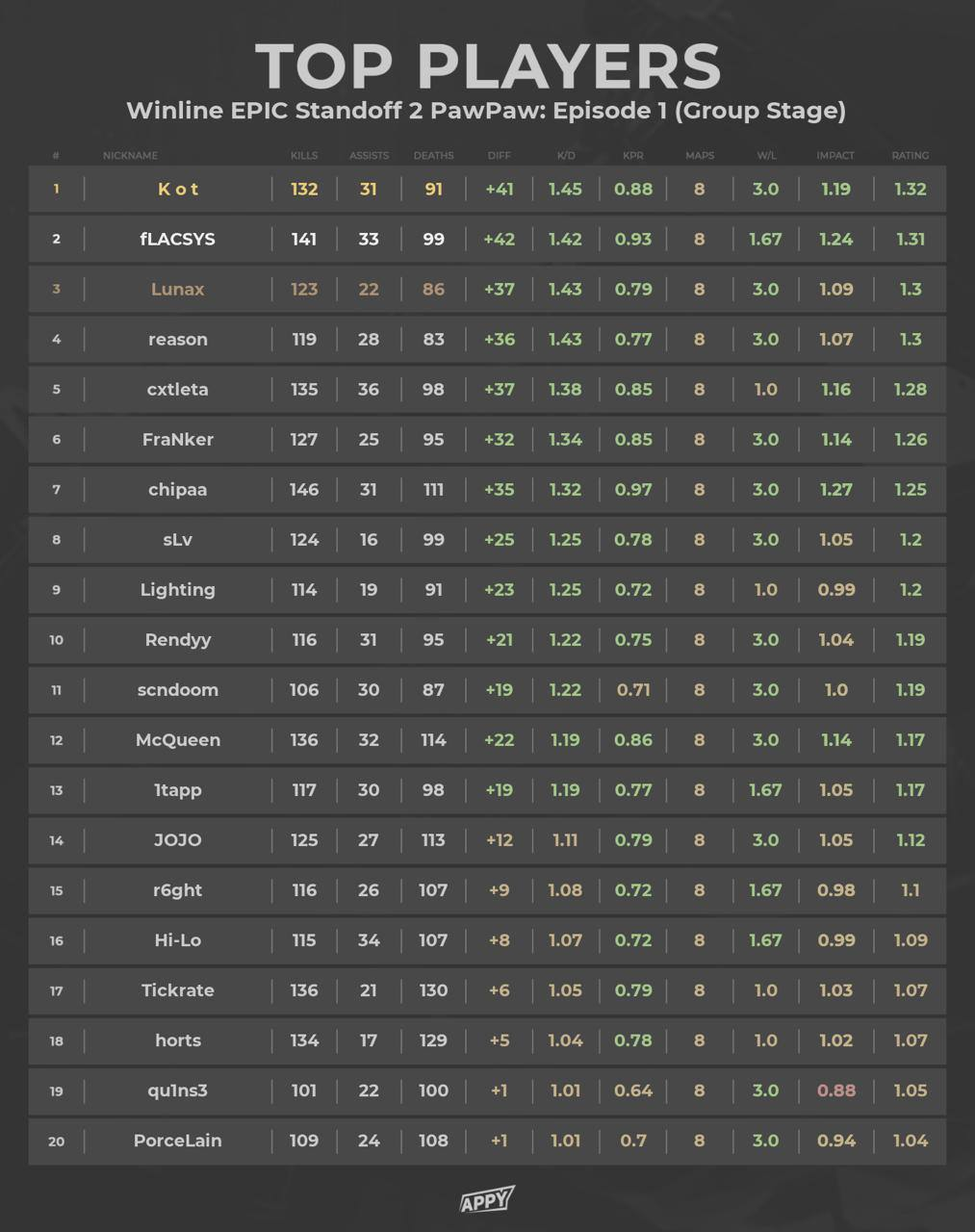Select the nickname cxtleta
The width and height of the screenshot is (975, 1232).
178,389
